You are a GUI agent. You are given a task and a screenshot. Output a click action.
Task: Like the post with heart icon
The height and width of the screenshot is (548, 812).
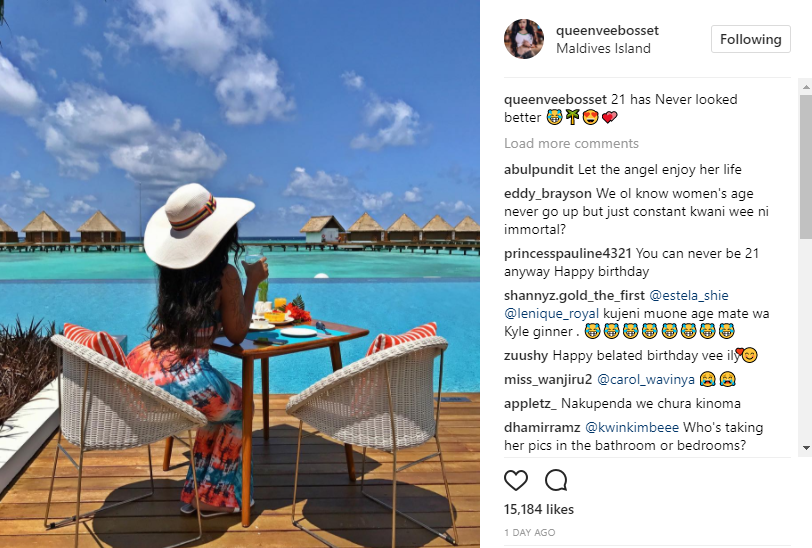[516, 481]
